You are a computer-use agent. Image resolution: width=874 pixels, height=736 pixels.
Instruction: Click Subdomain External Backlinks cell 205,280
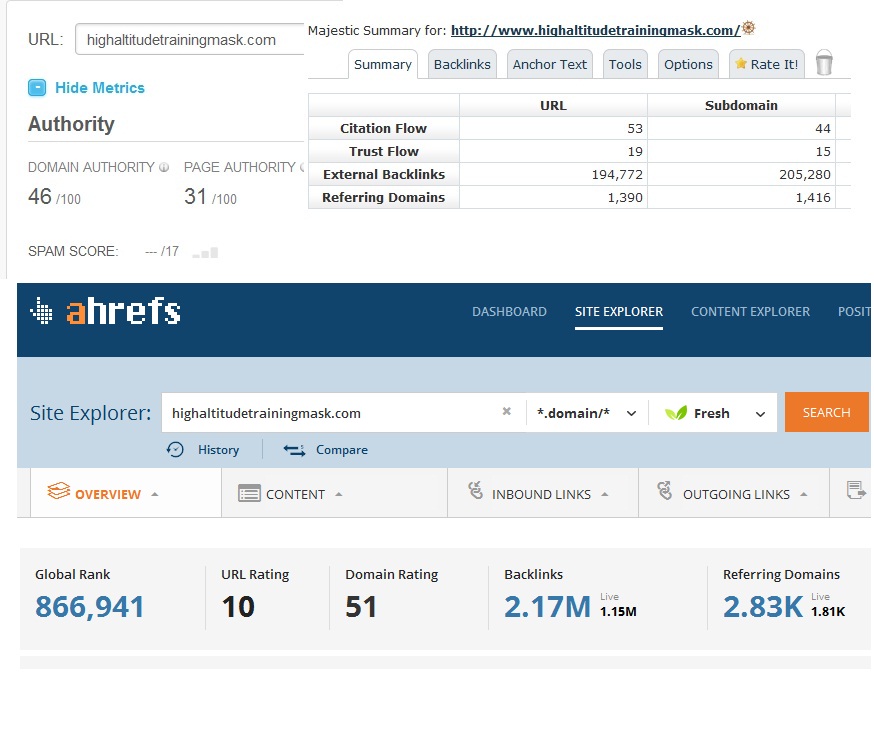(741, 175)
